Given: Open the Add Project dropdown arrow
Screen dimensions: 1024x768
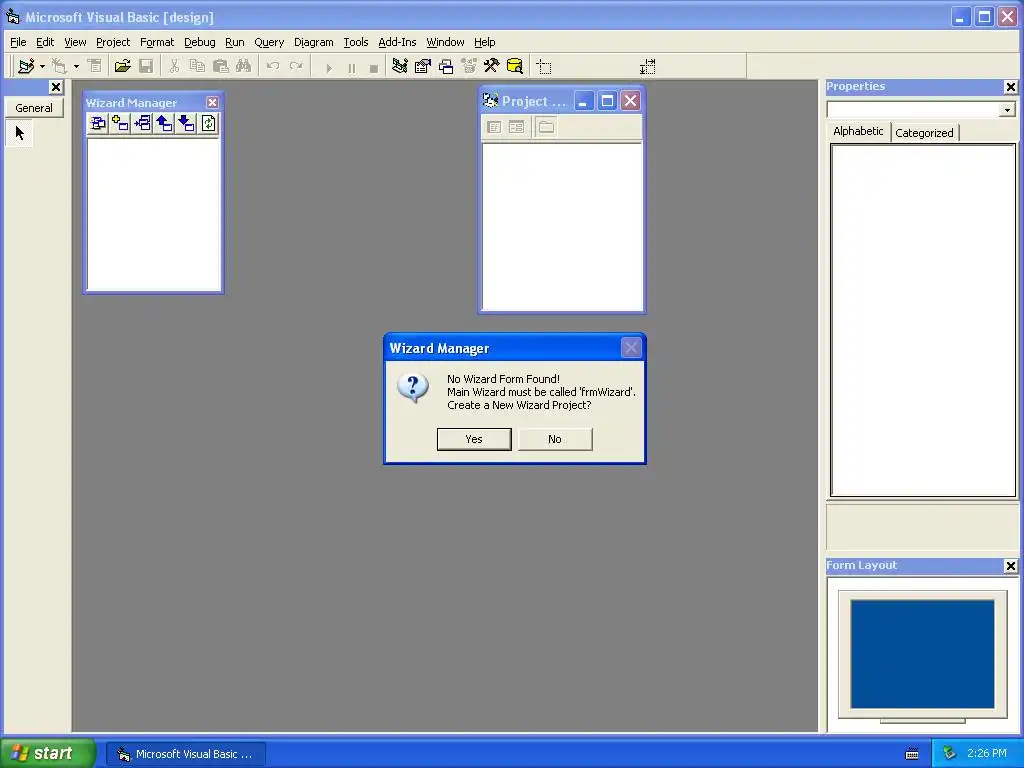Looking at the screenshot, I should point(42,66).
